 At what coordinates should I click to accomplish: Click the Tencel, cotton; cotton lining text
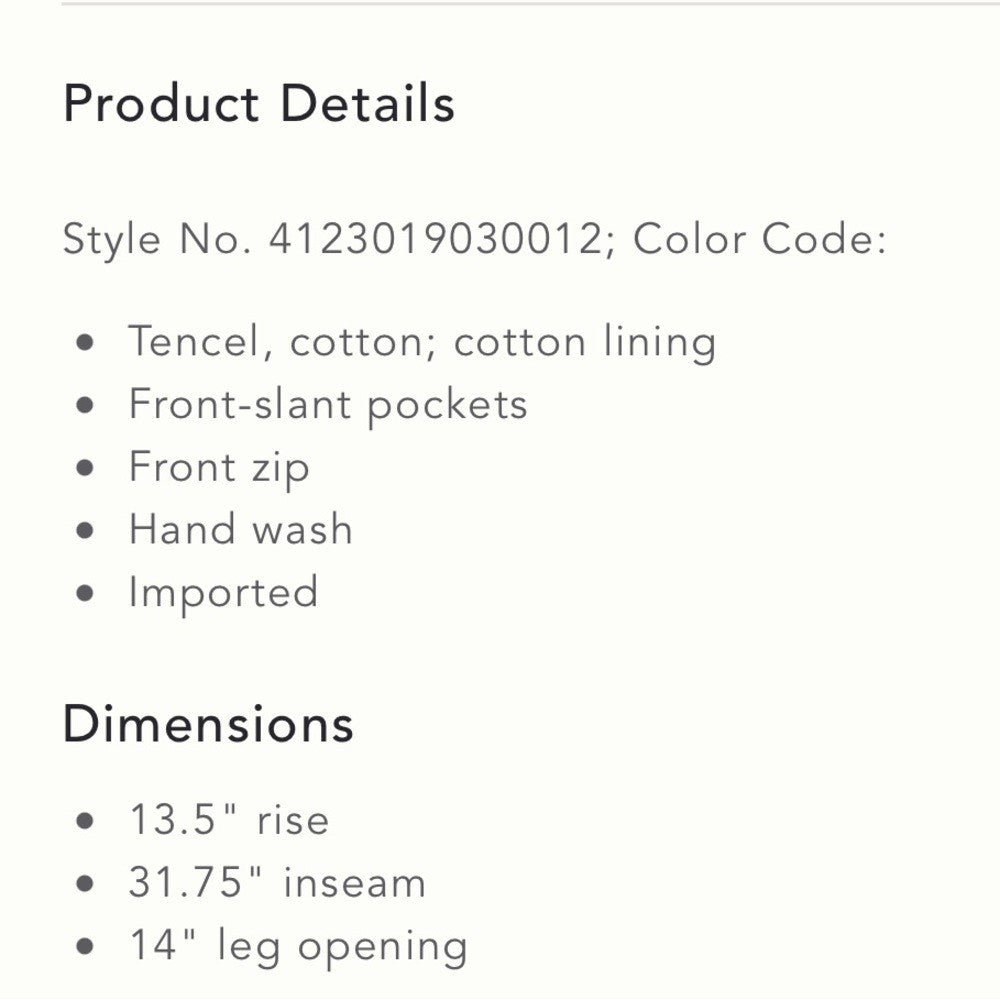(x=422, y=343)
